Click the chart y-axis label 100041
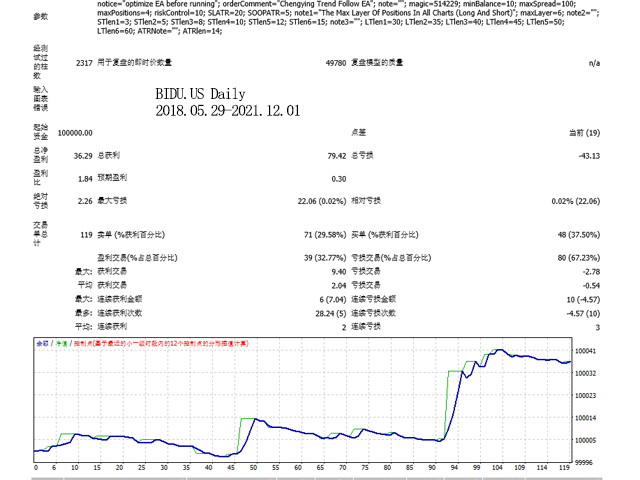This screenshot has height=480, width=640. tap(585, 351)
